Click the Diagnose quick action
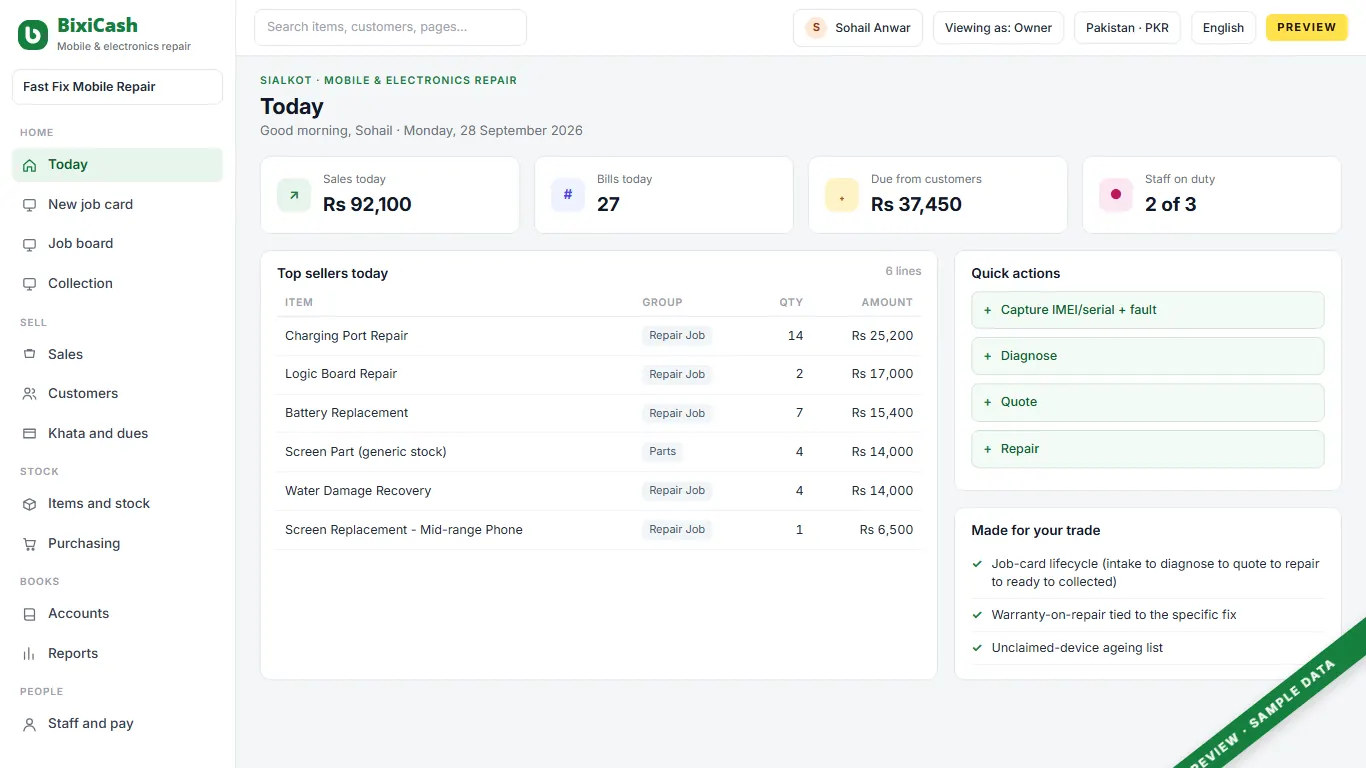The width and height of the screenshot is (1366, 768). (x=1148, y=356)
